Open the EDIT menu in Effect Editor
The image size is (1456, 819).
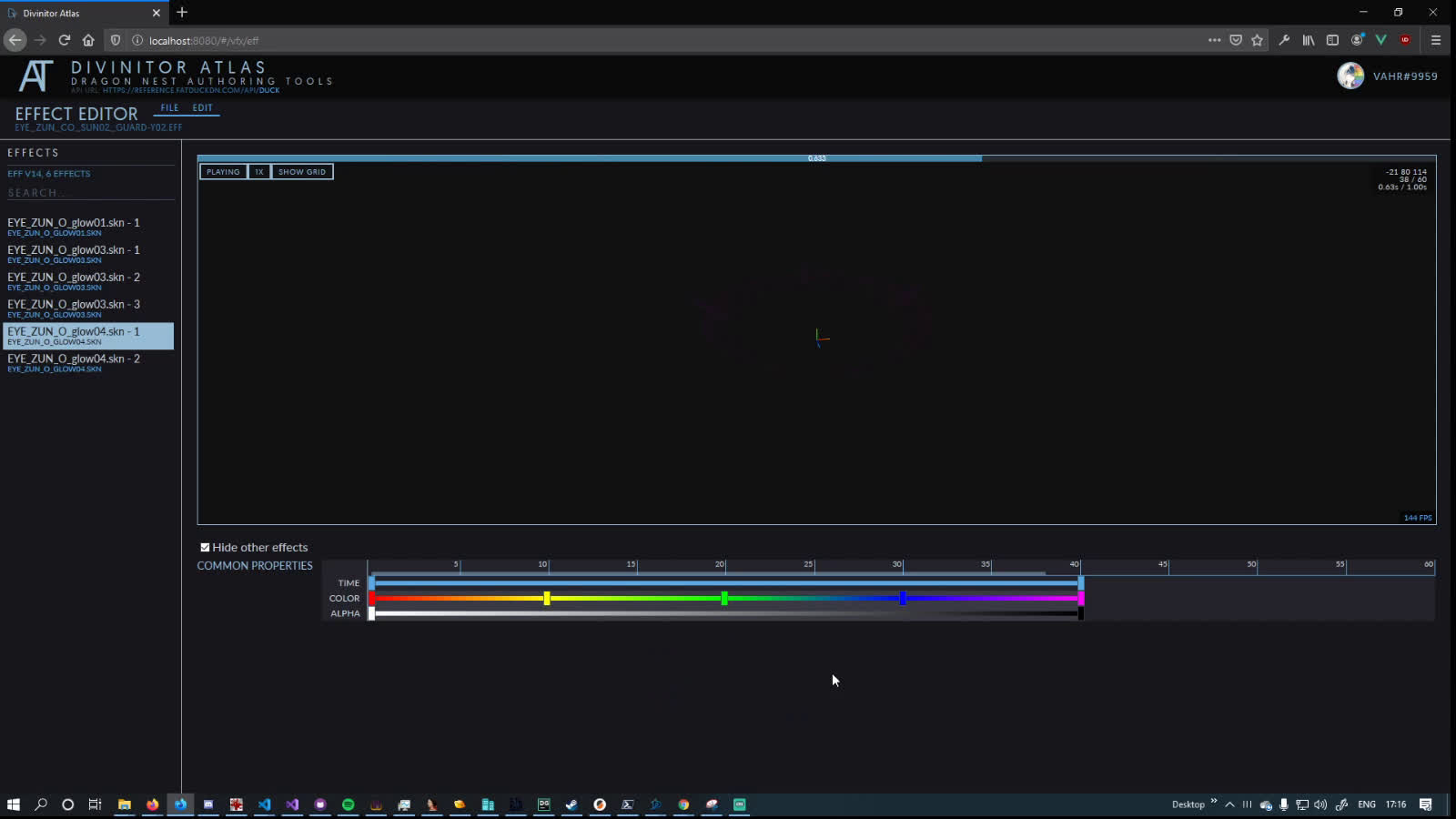coord(202,107)
